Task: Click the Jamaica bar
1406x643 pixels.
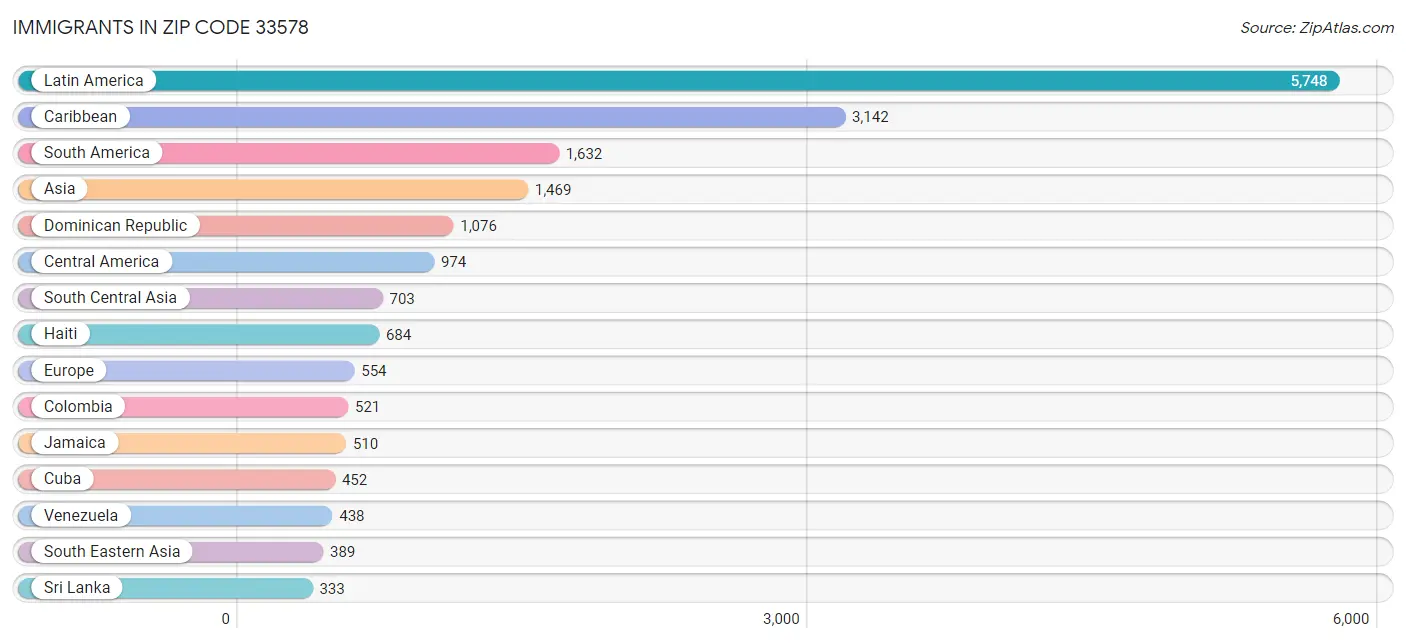Action: (230, 443)
